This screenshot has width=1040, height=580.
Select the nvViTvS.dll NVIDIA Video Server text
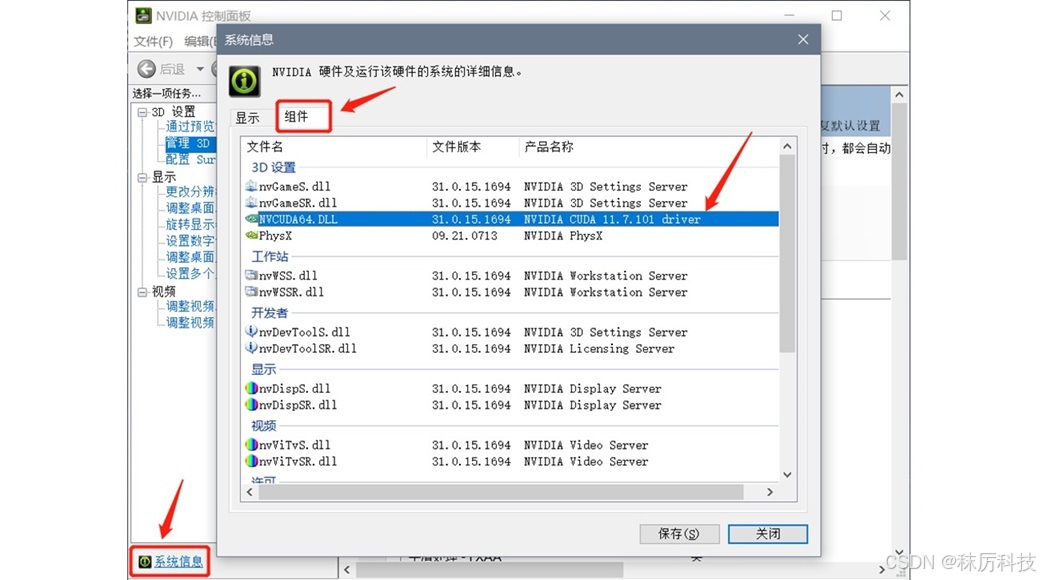coord(586,445)
